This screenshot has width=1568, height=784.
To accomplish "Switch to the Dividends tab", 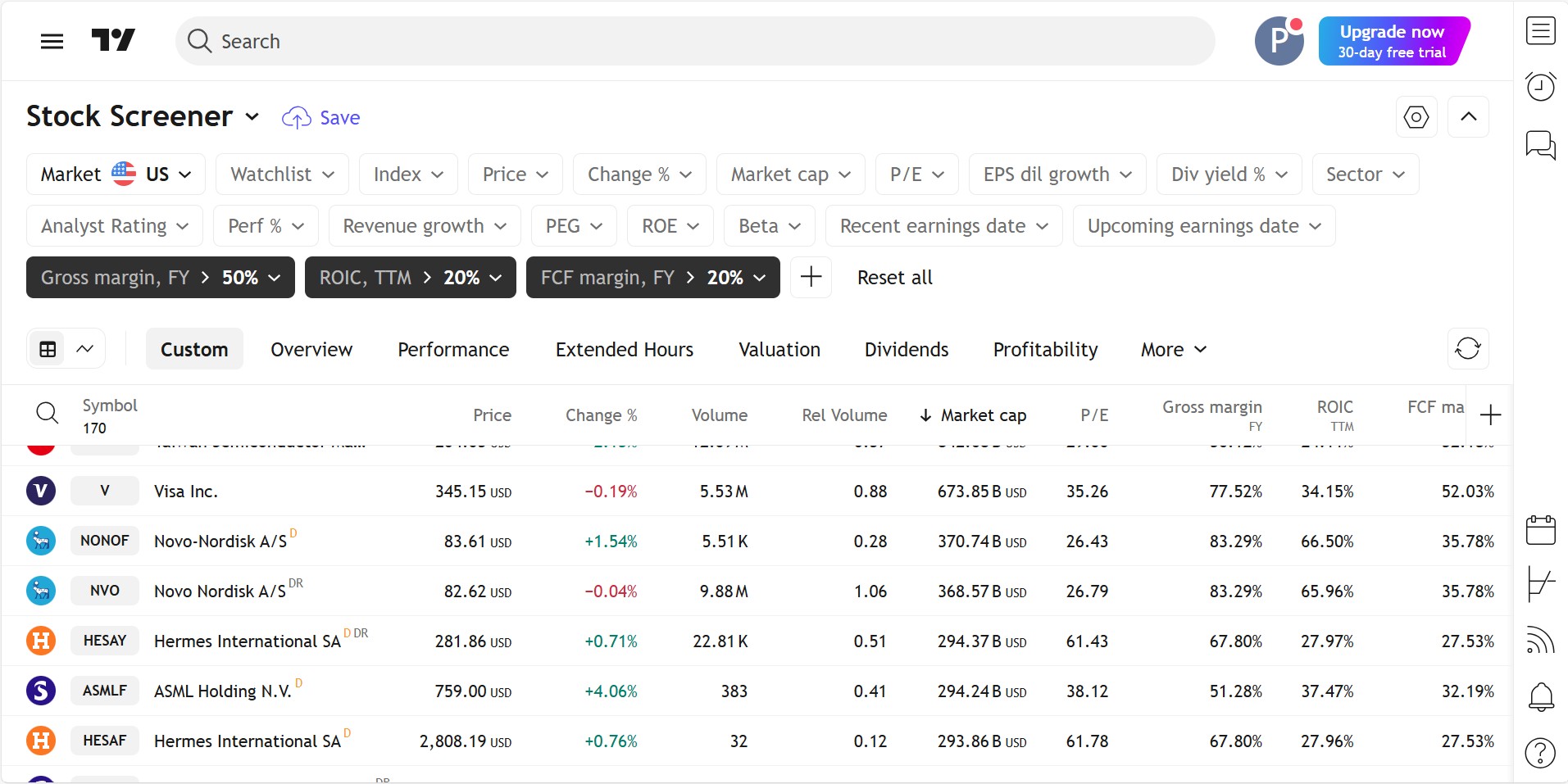I will pos(906,349).
